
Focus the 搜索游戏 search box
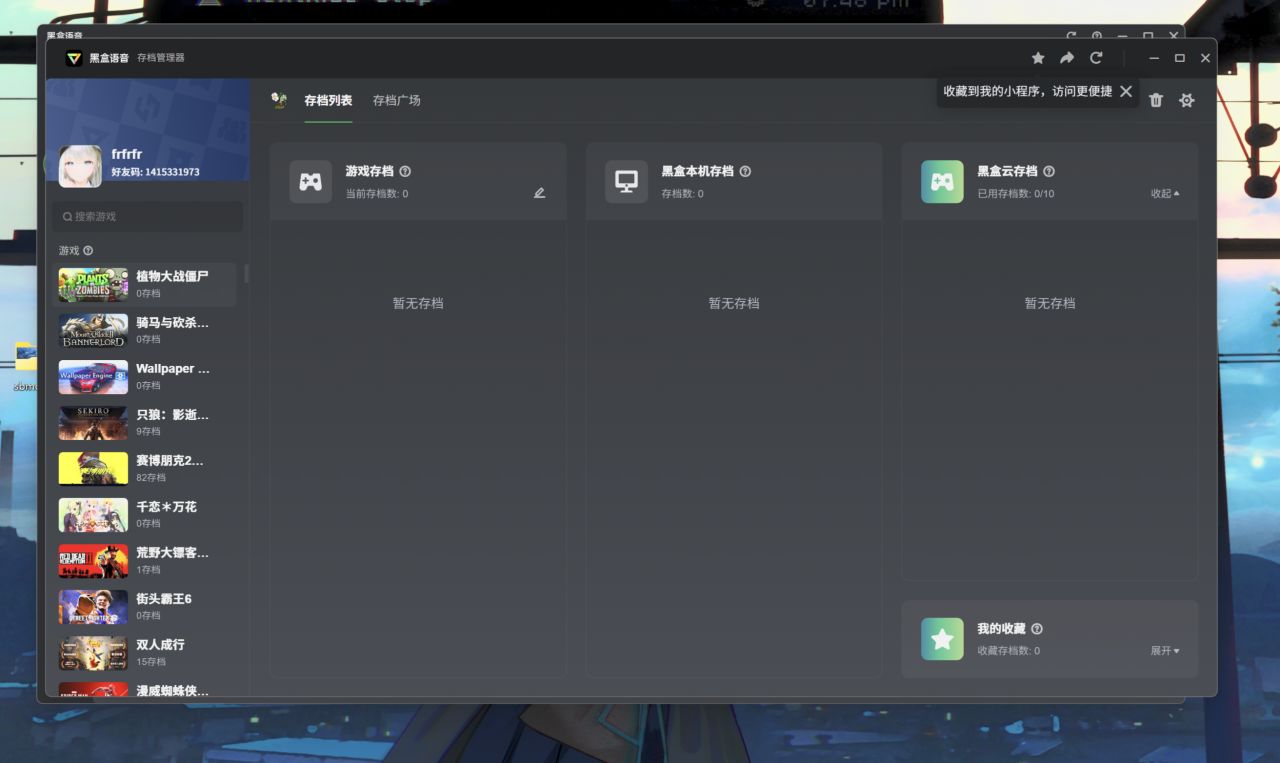[148, 216]
